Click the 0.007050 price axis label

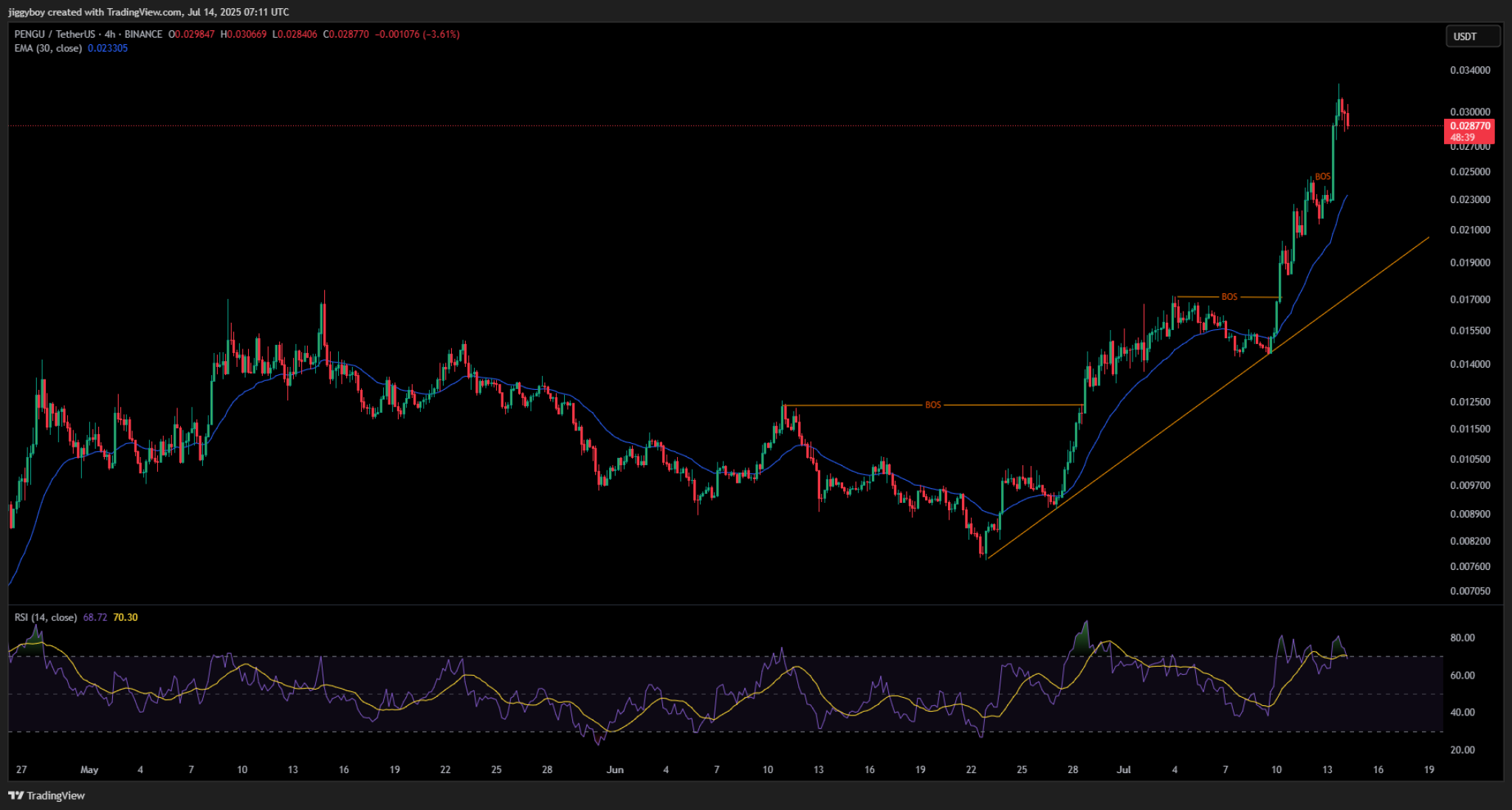coord(1470,591)
